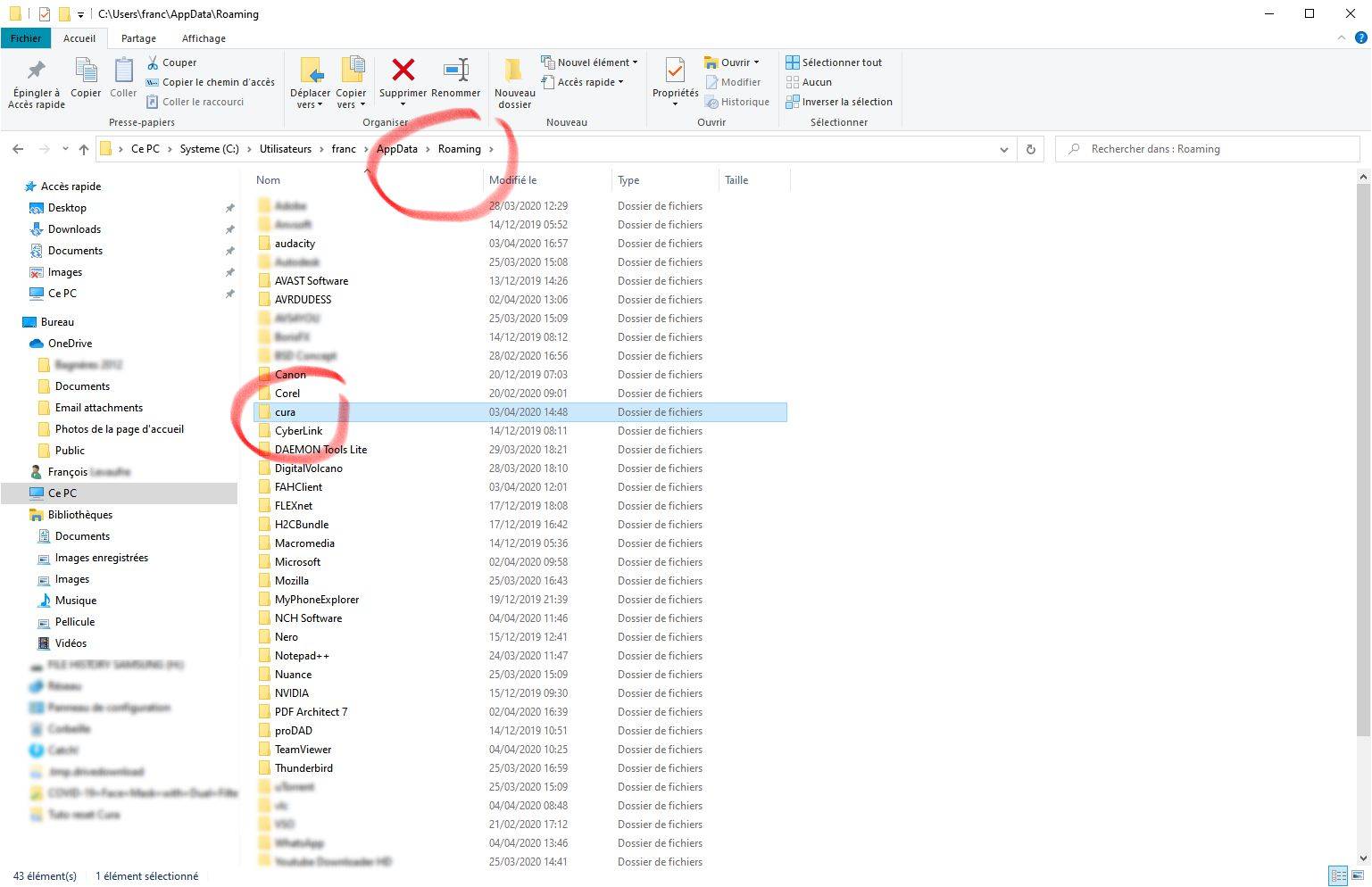This screenshot has height=887, width=1372.
Task: Open Images enregistrées library
Action: pyautogui.click(x=101, y=558)
